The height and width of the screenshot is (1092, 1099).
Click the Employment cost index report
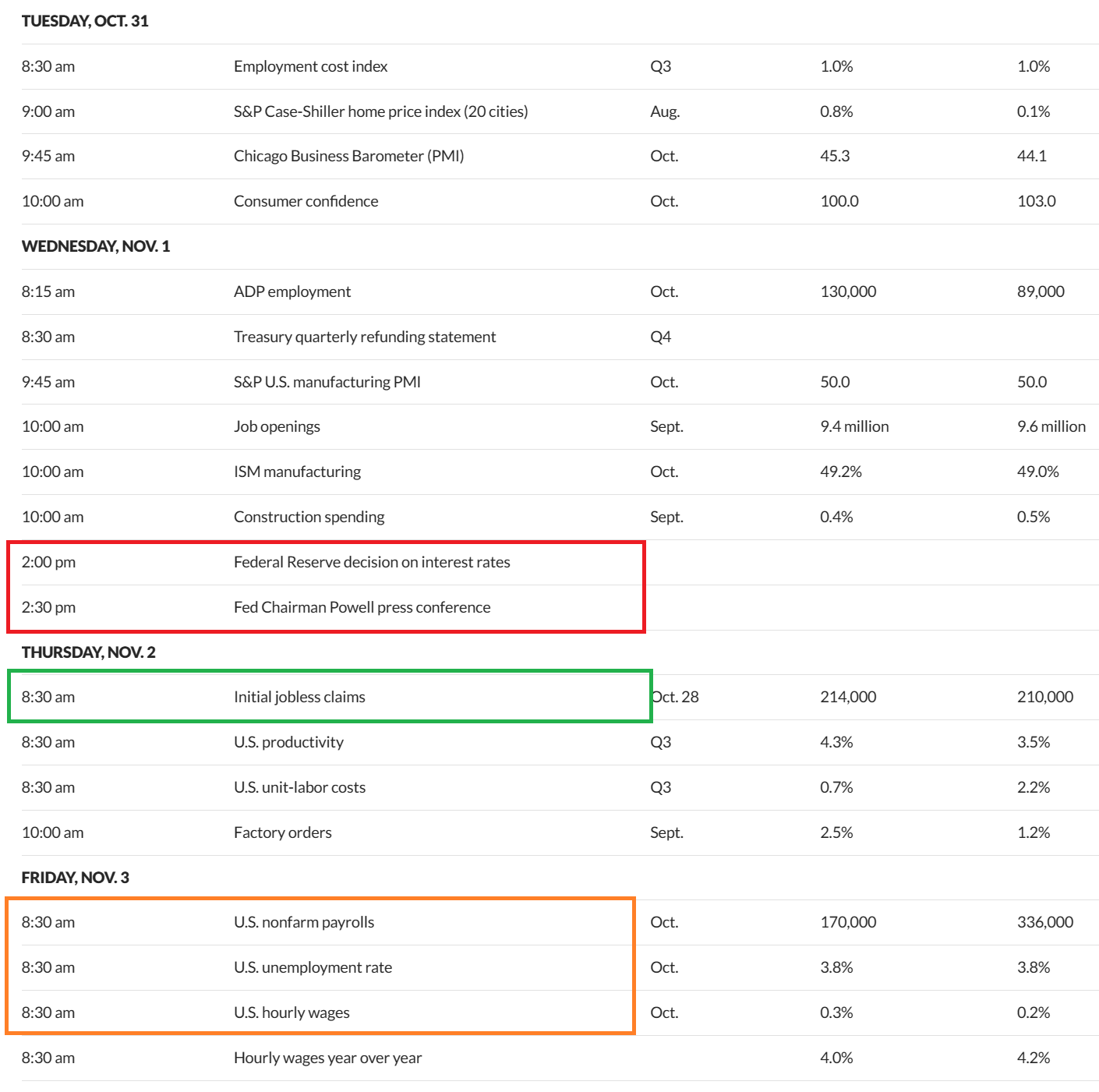[310, 67]
